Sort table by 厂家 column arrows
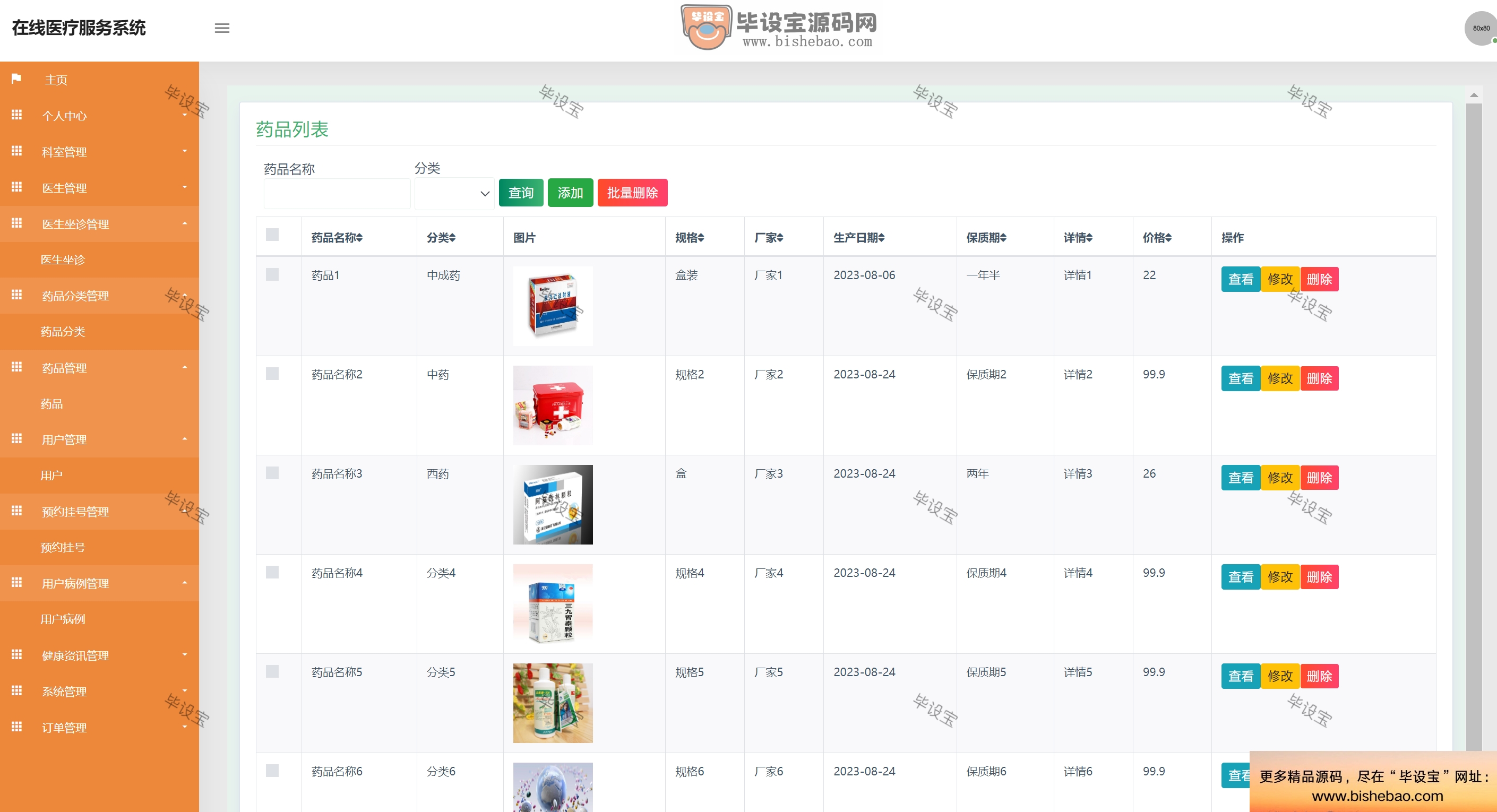 780,238
